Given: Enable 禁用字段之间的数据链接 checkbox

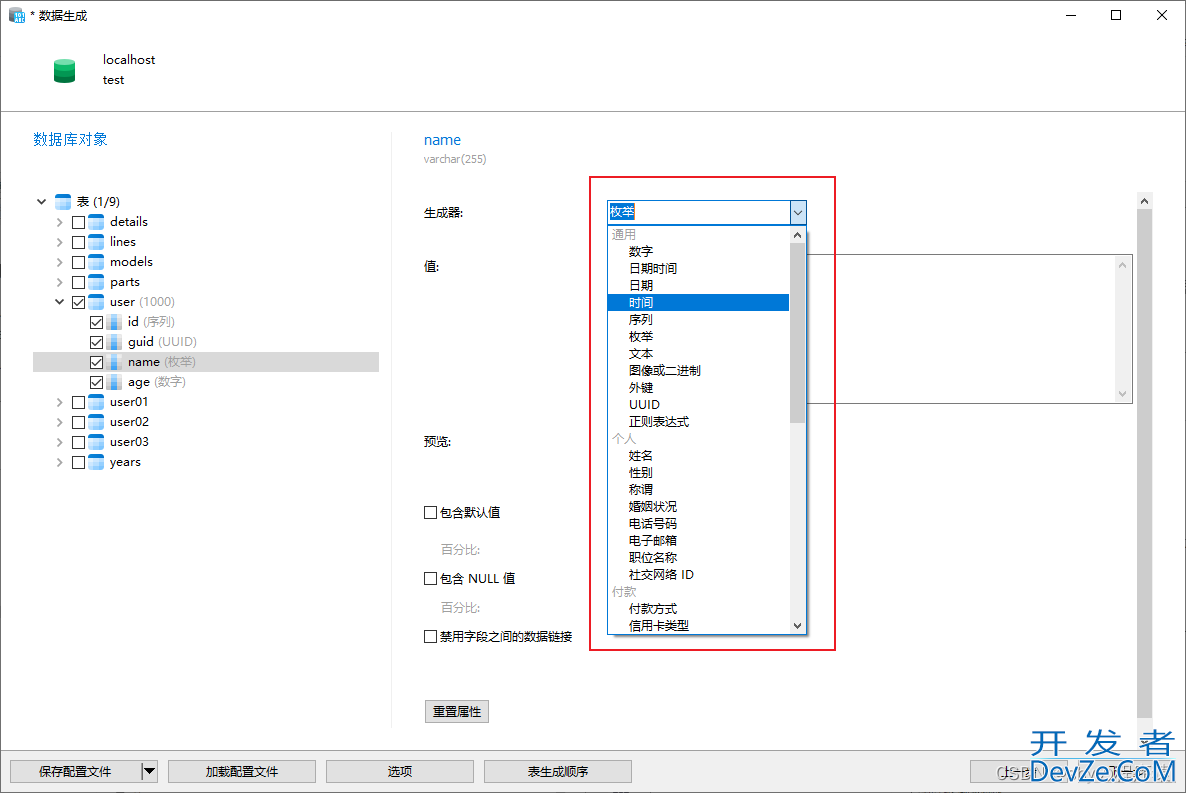Looking at the screenshot, I should [430, 637].
